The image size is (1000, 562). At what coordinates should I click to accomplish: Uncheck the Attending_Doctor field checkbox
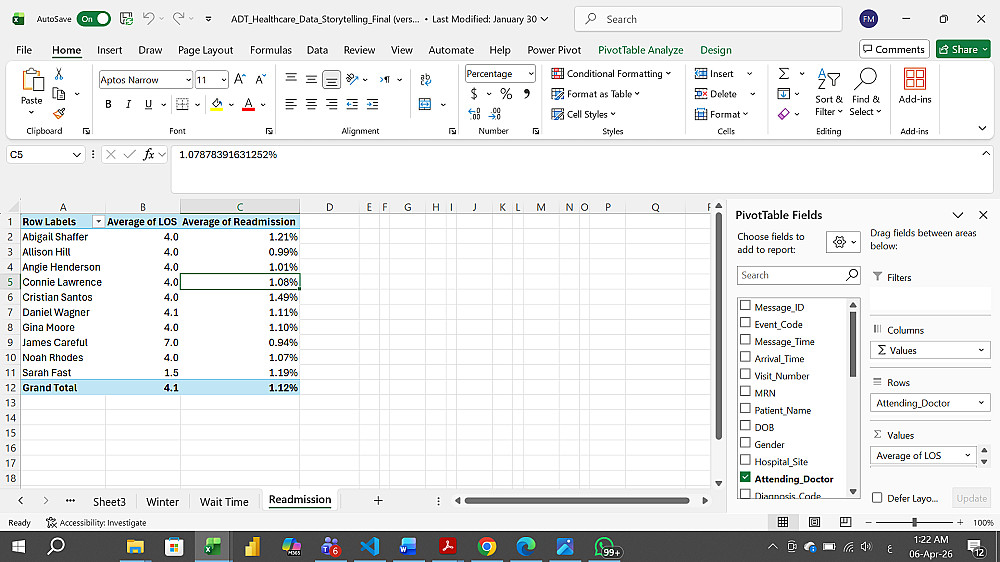click(745, 477)
